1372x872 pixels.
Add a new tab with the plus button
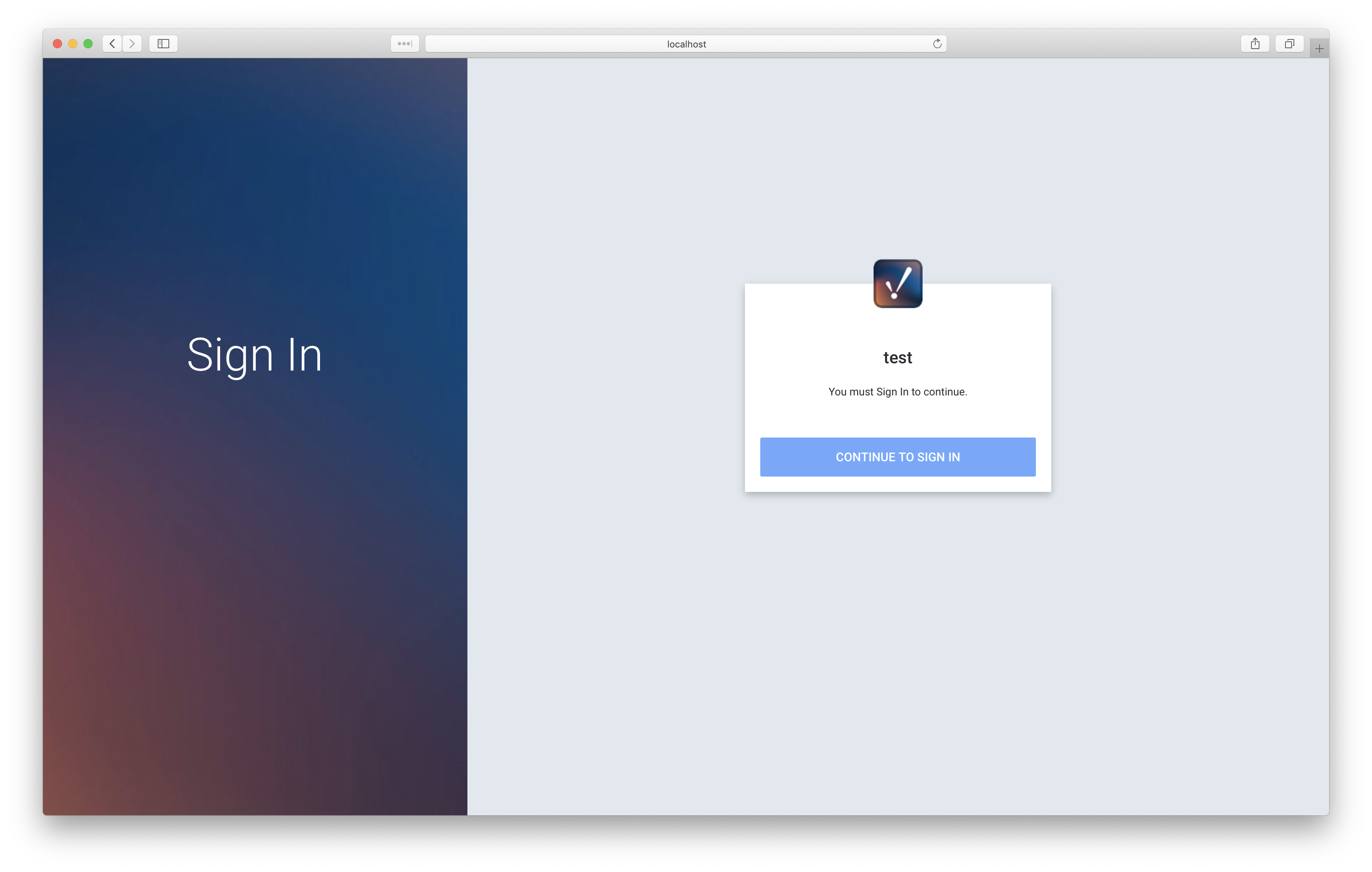click(1319, 49)
